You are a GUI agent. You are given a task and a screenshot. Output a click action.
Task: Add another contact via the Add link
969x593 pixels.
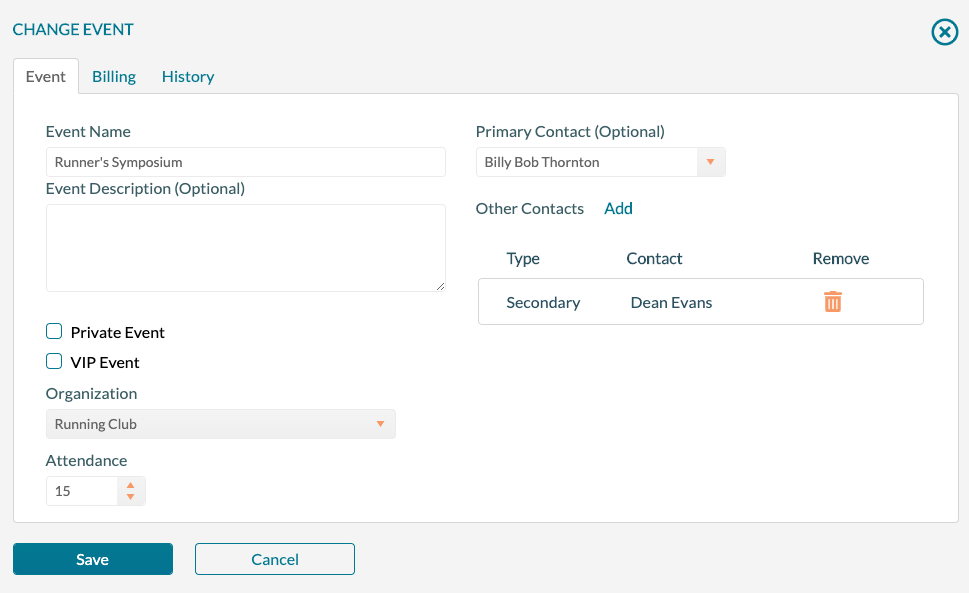tap(618, 208)
